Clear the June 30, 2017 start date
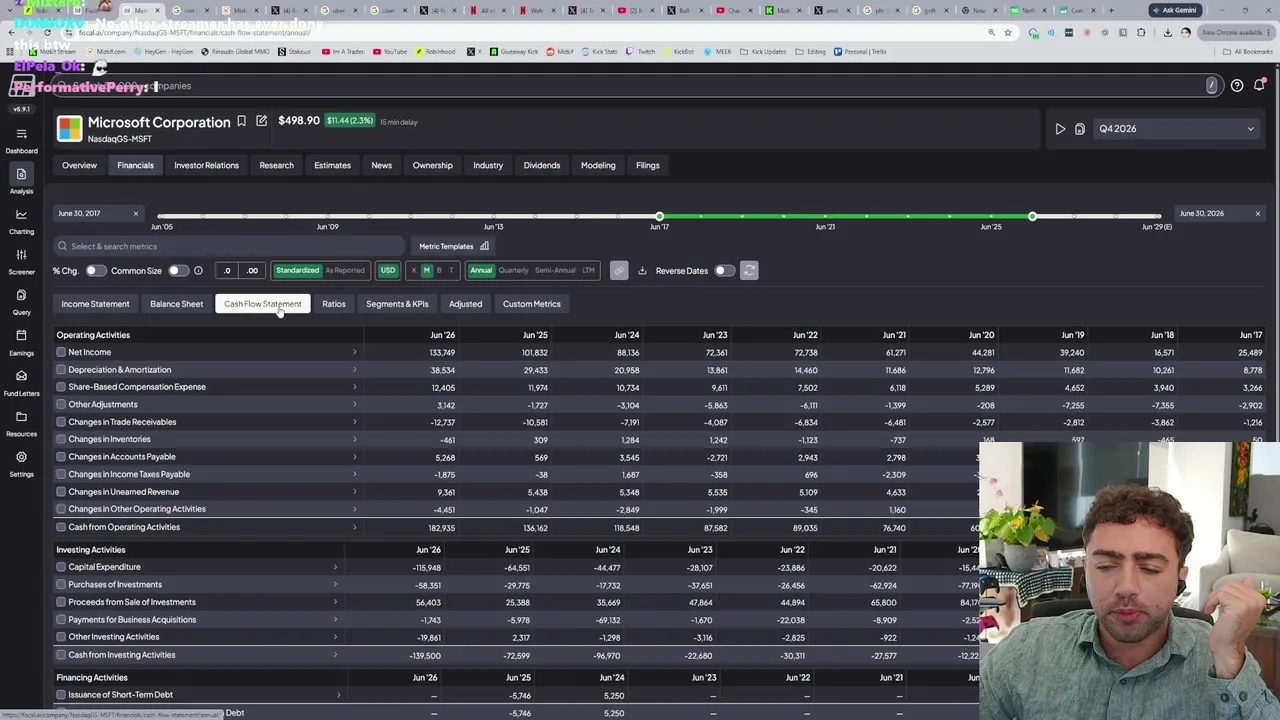 click(x=136, y=214)
